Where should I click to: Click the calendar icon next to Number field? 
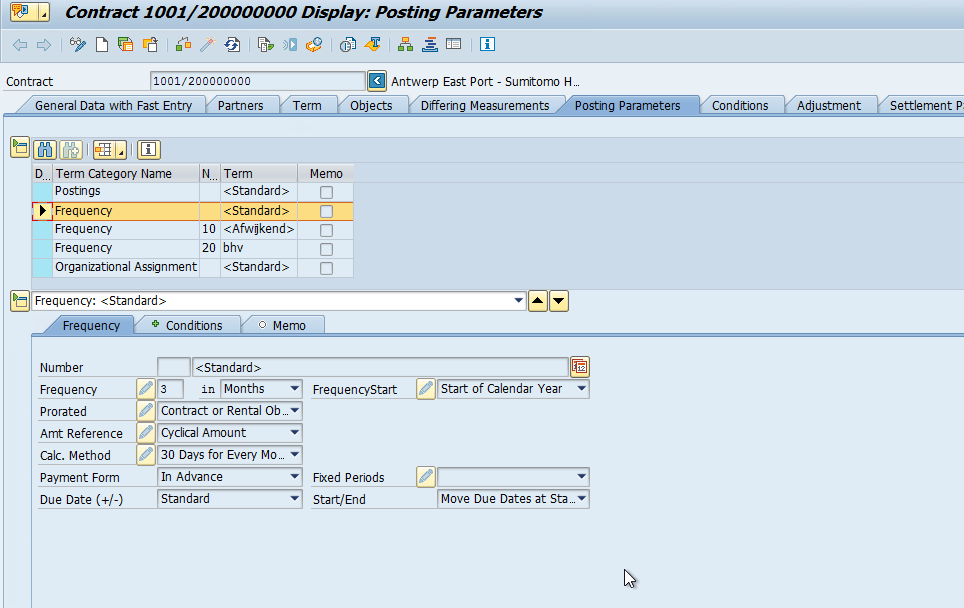click(580, 367)
